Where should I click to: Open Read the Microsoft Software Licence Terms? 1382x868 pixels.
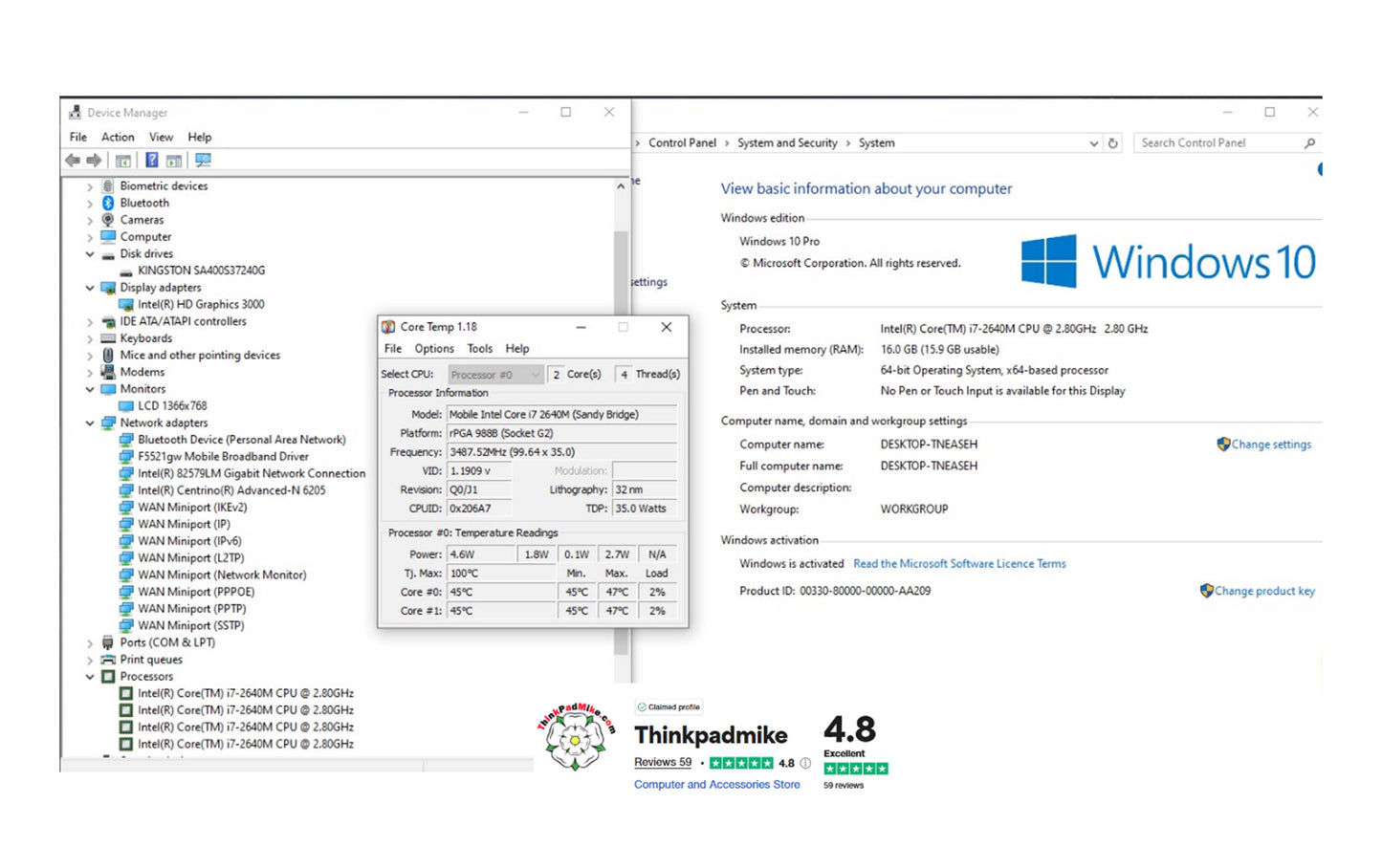tap(959, 564)
